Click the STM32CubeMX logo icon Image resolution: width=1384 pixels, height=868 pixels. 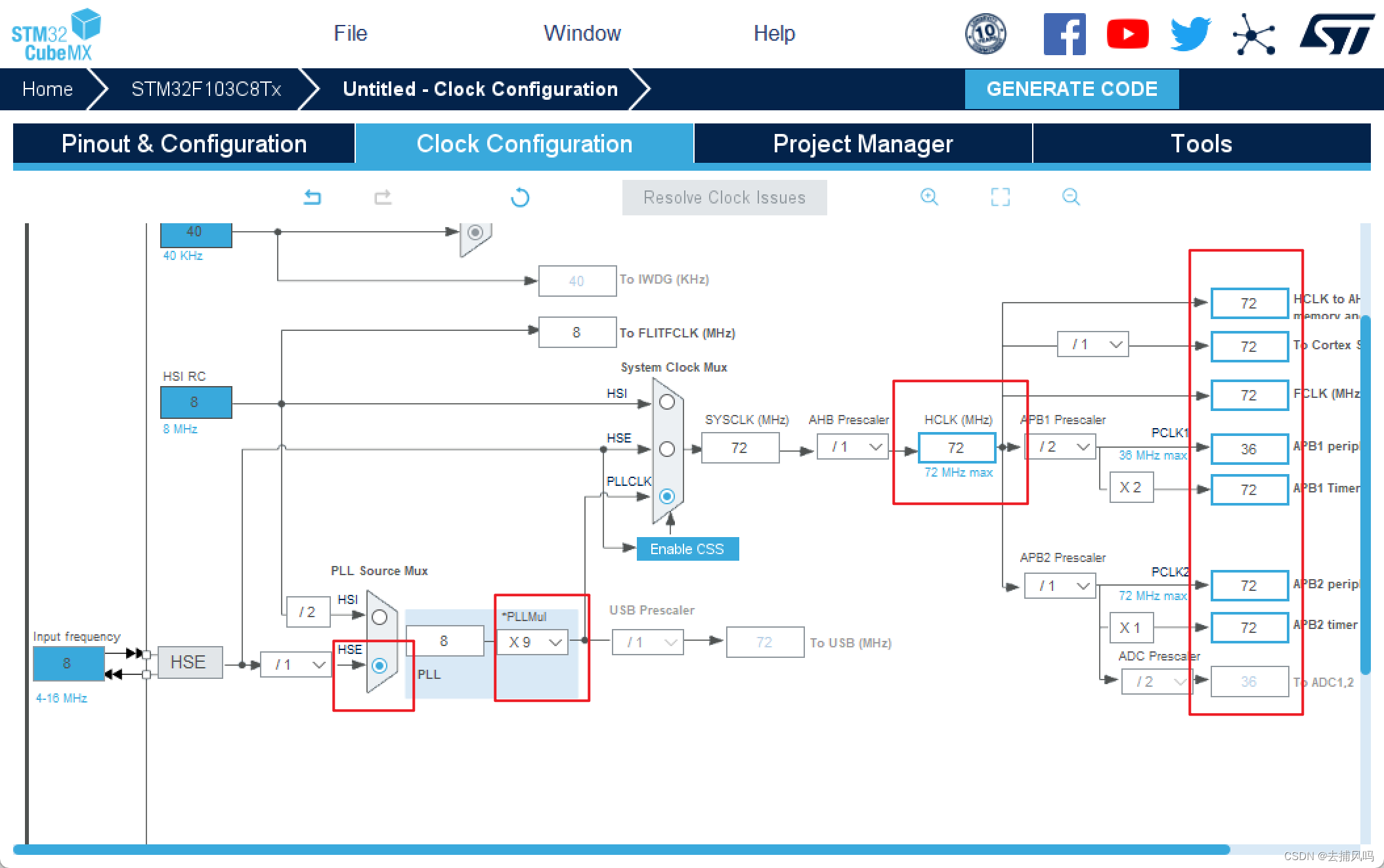pyautogui.click(x=56, y=35)
